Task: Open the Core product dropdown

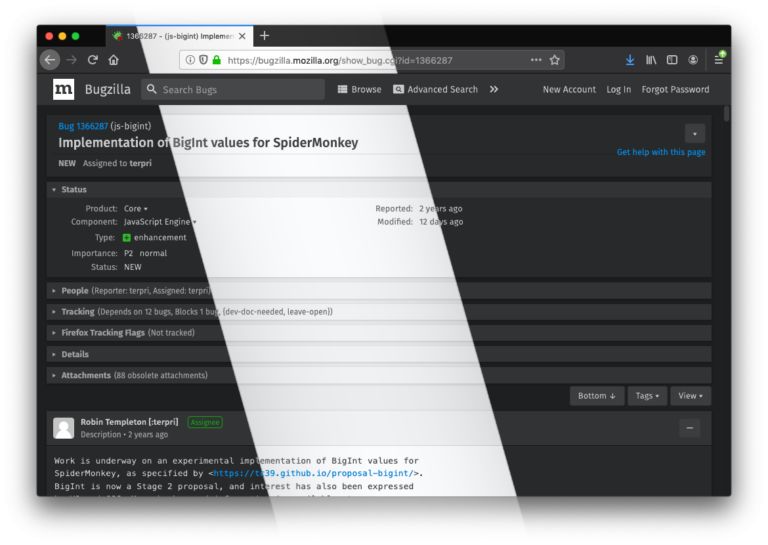Action: pyautogui.click(x=136, y=209)
